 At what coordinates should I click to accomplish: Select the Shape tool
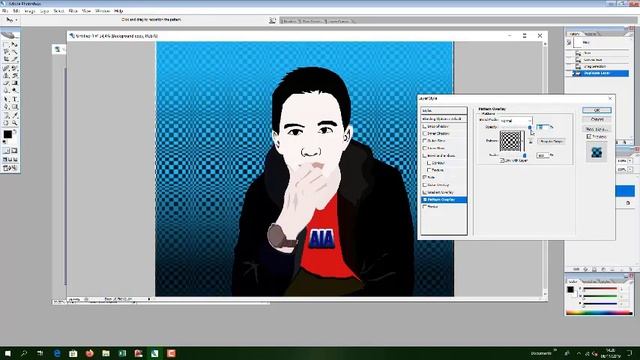tap(14, 107)
